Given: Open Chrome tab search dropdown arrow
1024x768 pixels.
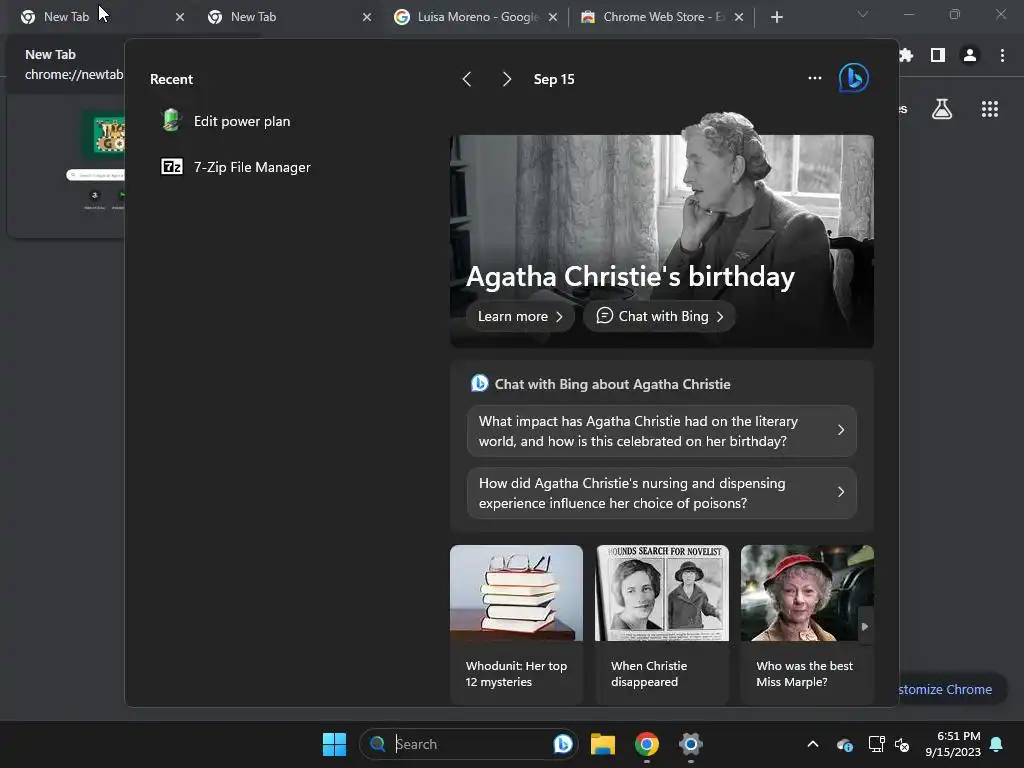Looking at the screenshot, I should tap(863, 14).
